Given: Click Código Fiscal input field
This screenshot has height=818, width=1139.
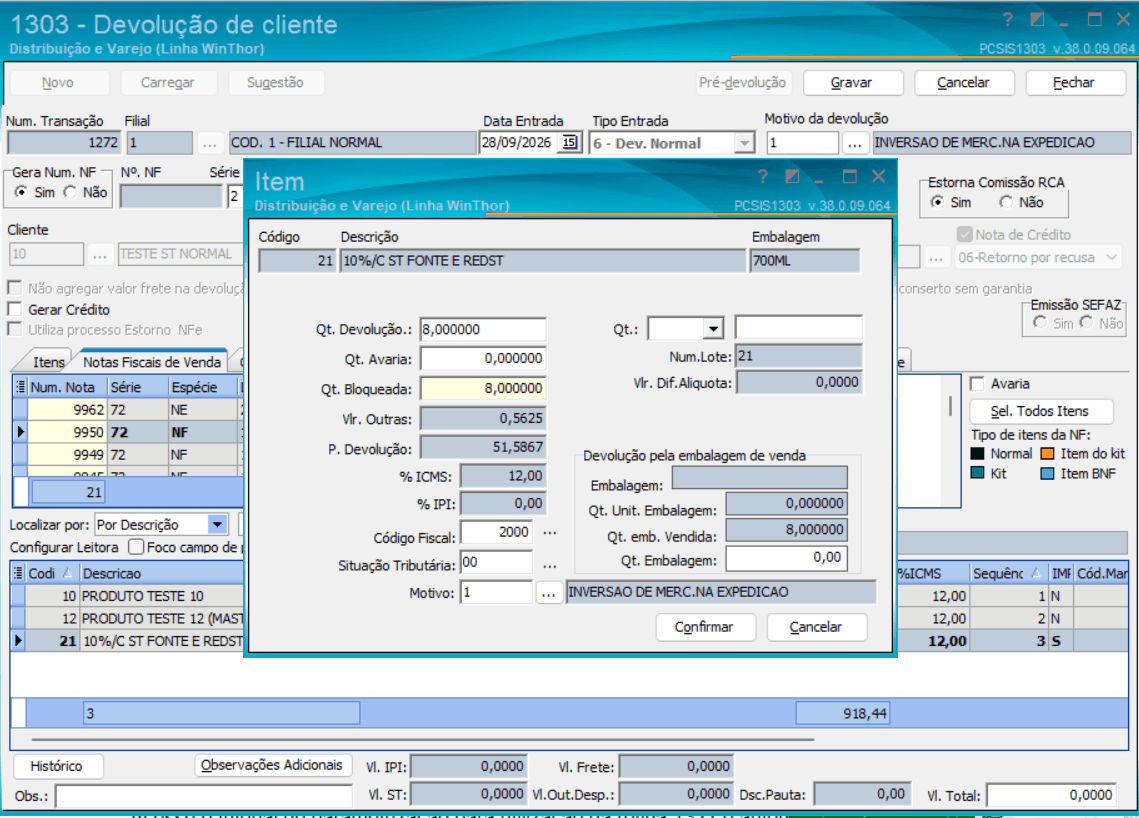Looking at the screenshot, I should pos(498,532).
